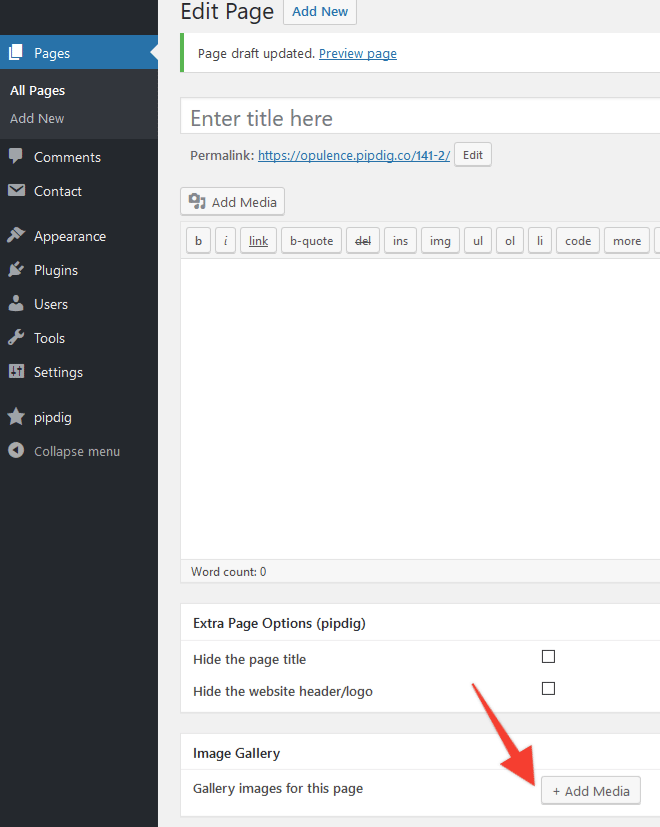Click the Plugins plug icon
660x827 pixels.
(x=16, y=270)
